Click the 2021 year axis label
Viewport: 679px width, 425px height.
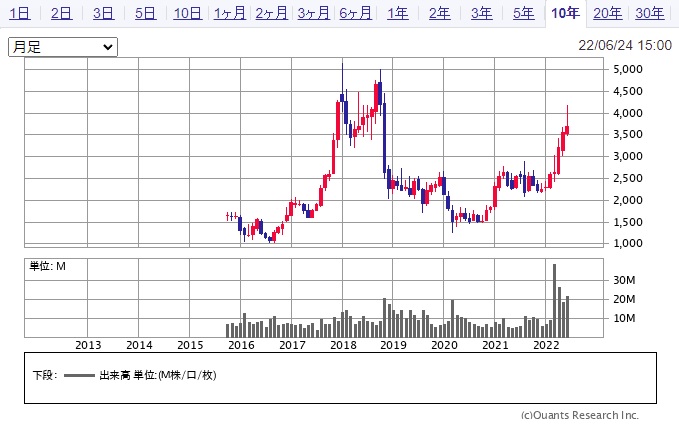pos(495,345)
